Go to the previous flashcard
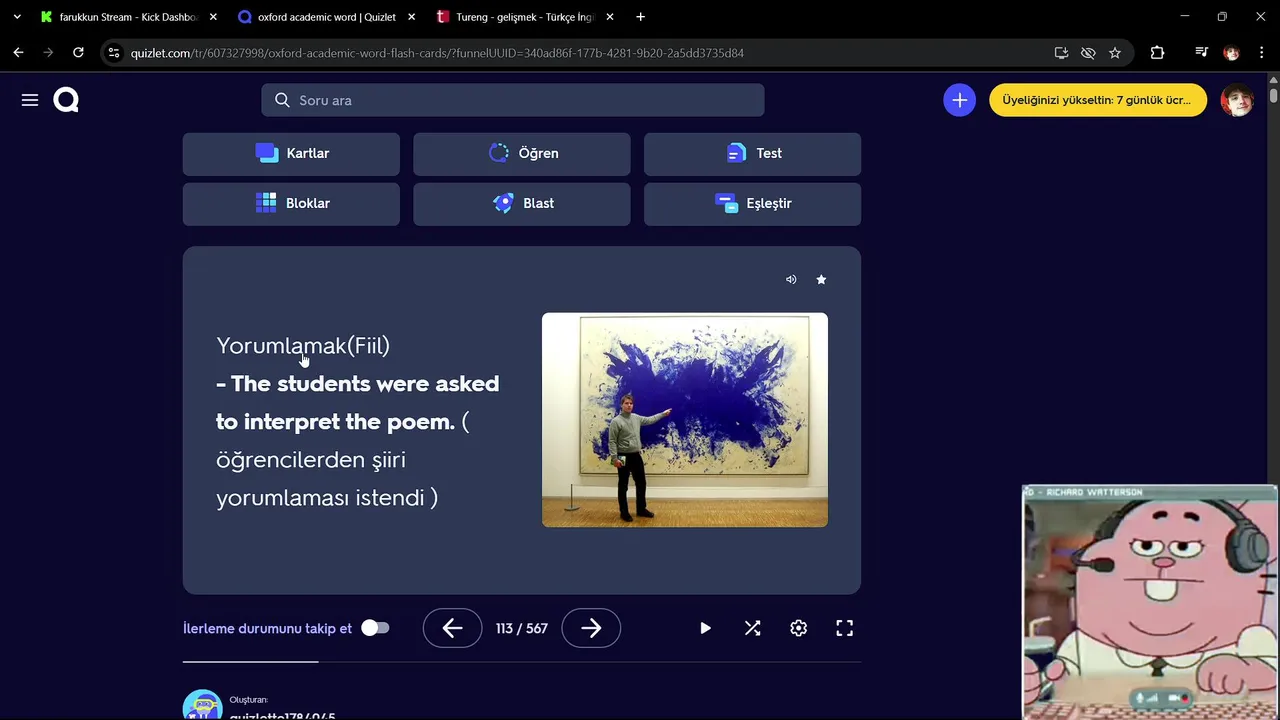The width and height of the screenshot is (1280, 720). click(452, 628)
